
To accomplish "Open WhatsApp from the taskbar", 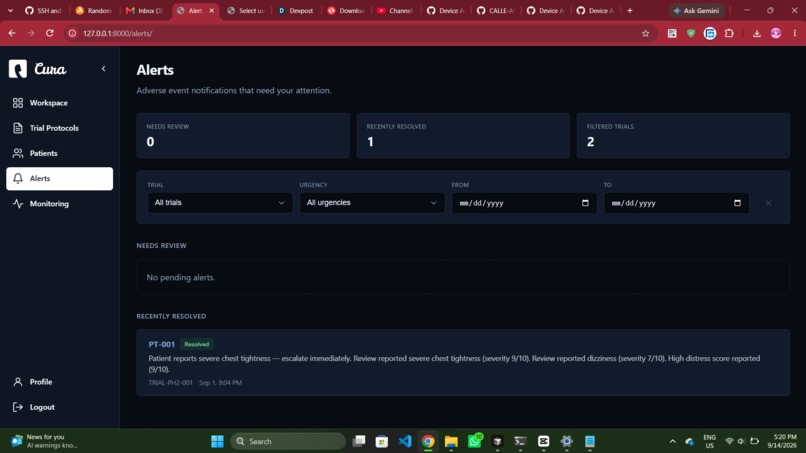I will pos(474,441).
